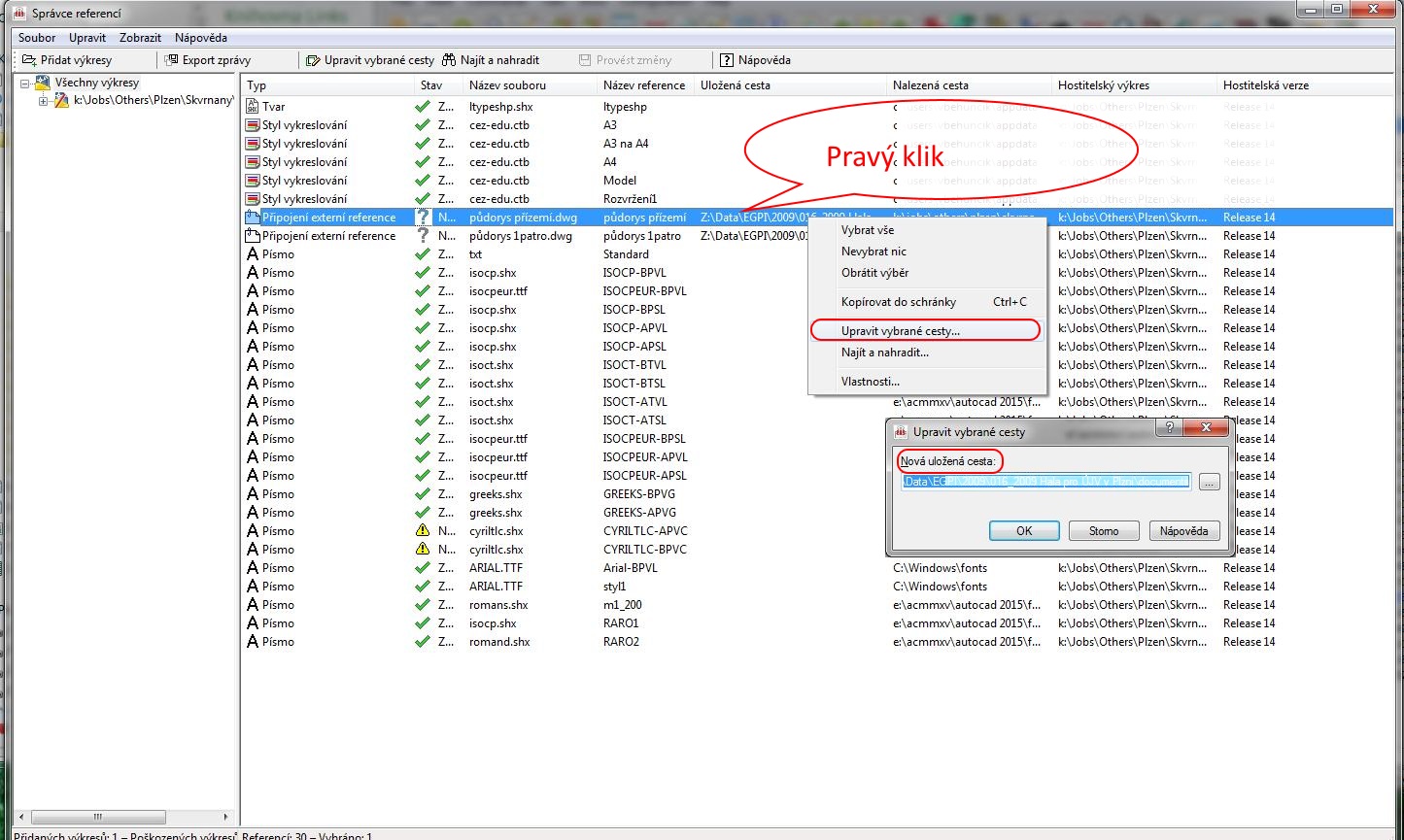Click the Nápověda question mark toolbar icon

tap(727, 60)
